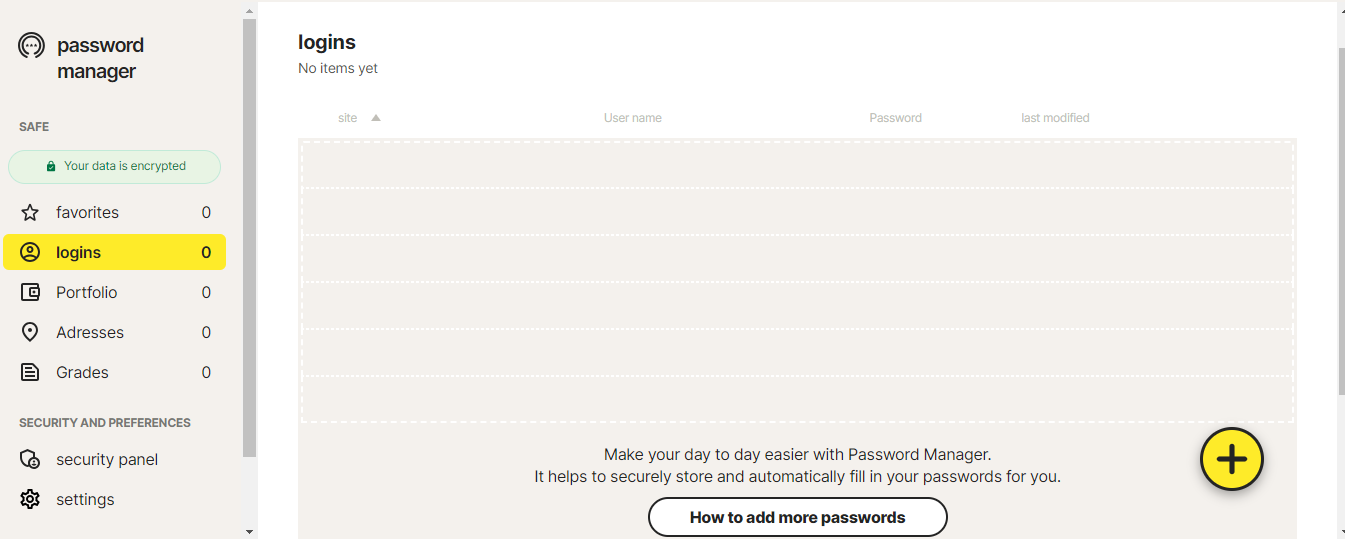Click the Password column header
Screen dimensions: 1345x539
[895, 118]
